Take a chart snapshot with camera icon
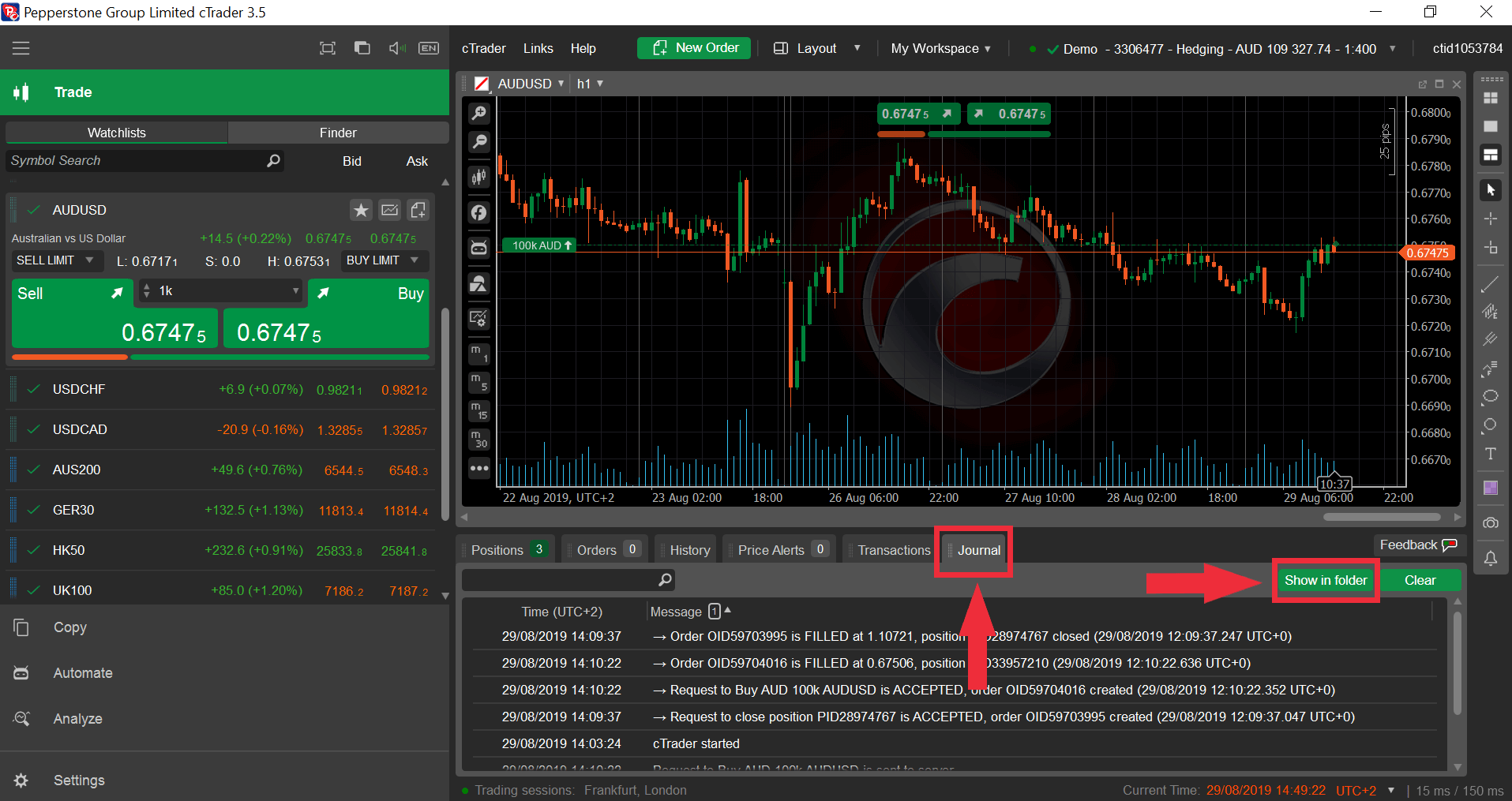Image resolution: width=1512 pixels, height=801 pixels. pyautogui.click(x=1491, y=522)
